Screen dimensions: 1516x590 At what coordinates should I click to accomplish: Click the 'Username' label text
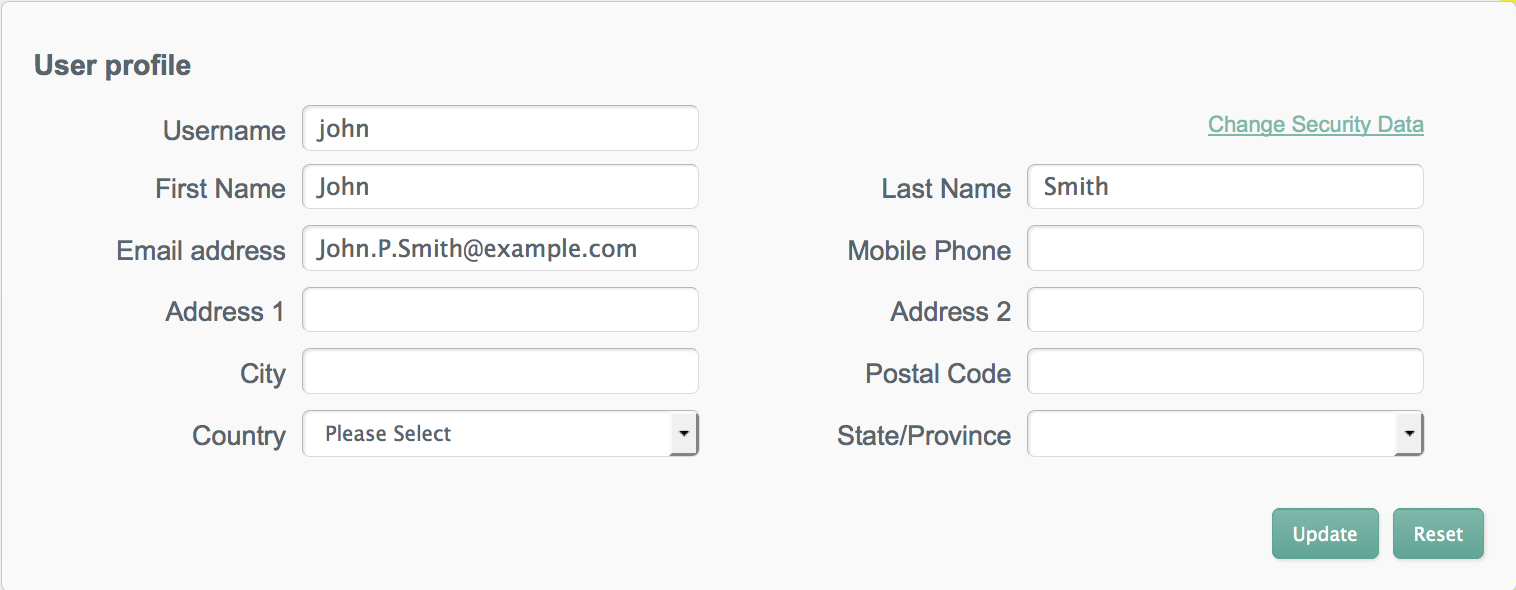point(224,131)
